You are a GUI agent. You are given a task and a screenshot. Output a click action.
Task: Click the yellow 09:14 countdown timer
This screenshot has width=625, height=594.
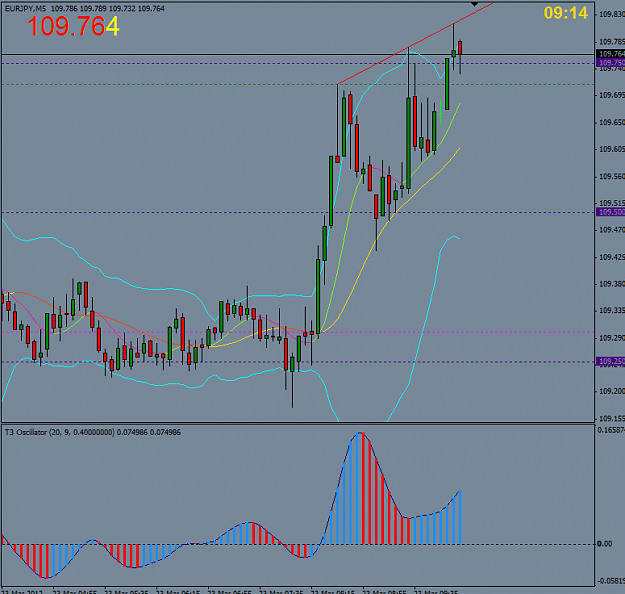[565, 13]
